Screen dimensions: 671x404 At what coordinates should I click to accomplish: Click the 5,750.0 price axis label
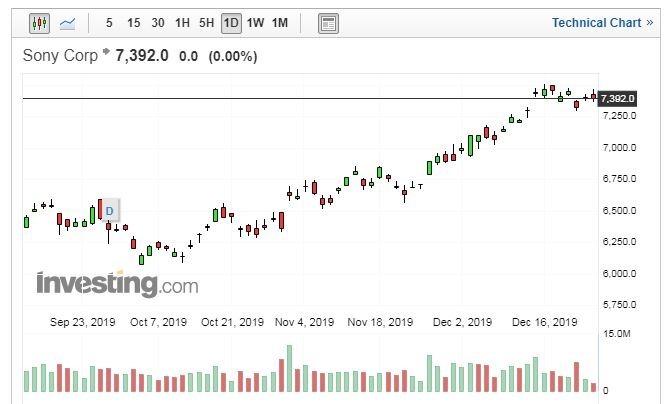click(619, 305)
